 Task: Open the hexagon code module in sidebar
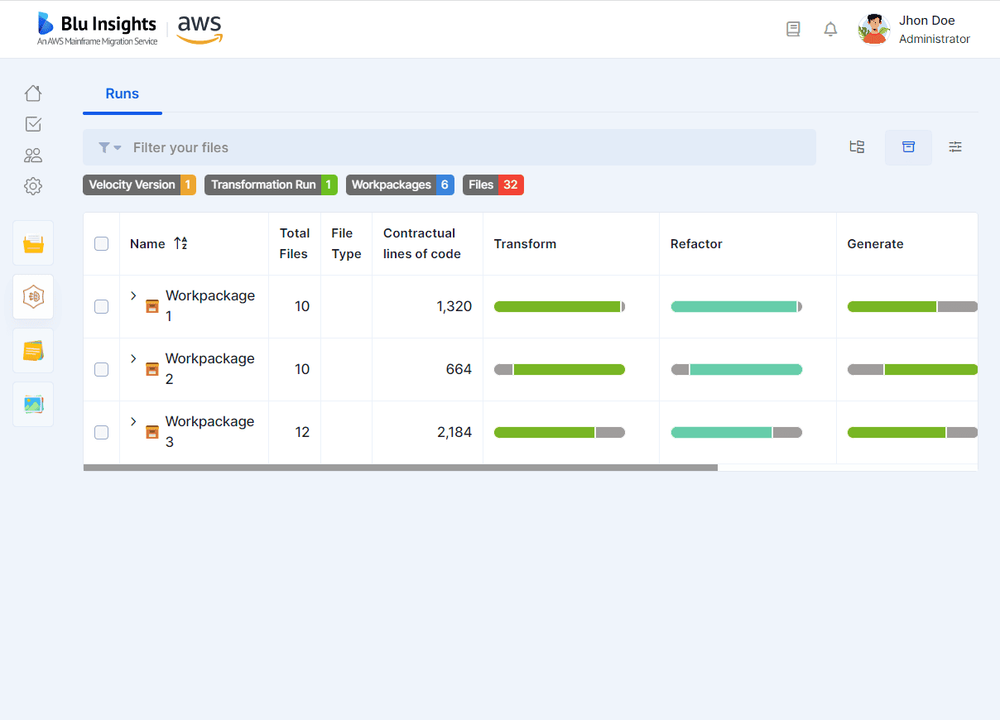pyautogui.click(x=32, y=297)
